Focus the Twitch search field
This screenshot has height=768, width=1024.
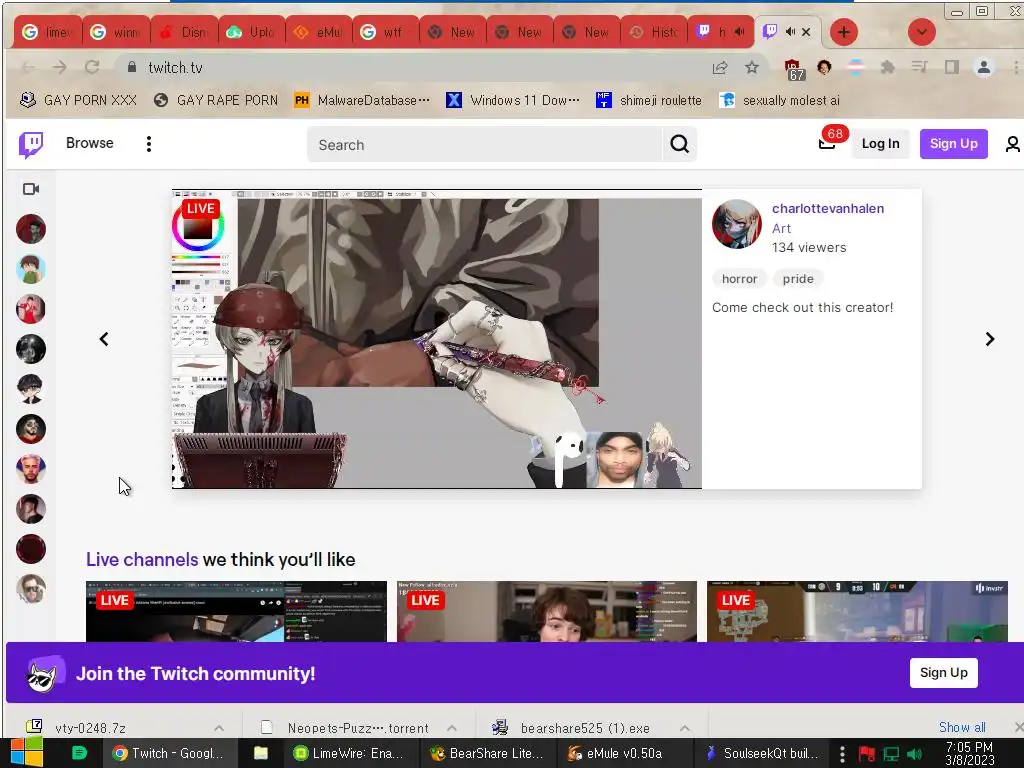tap(485, 144)
